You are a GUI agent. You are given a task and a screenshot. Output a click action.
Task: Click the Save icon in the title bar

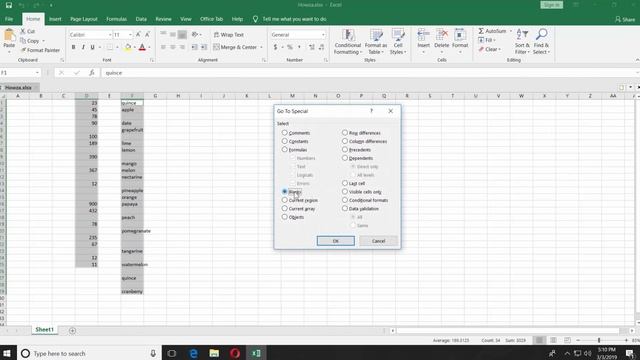click(x=9, y=5)
